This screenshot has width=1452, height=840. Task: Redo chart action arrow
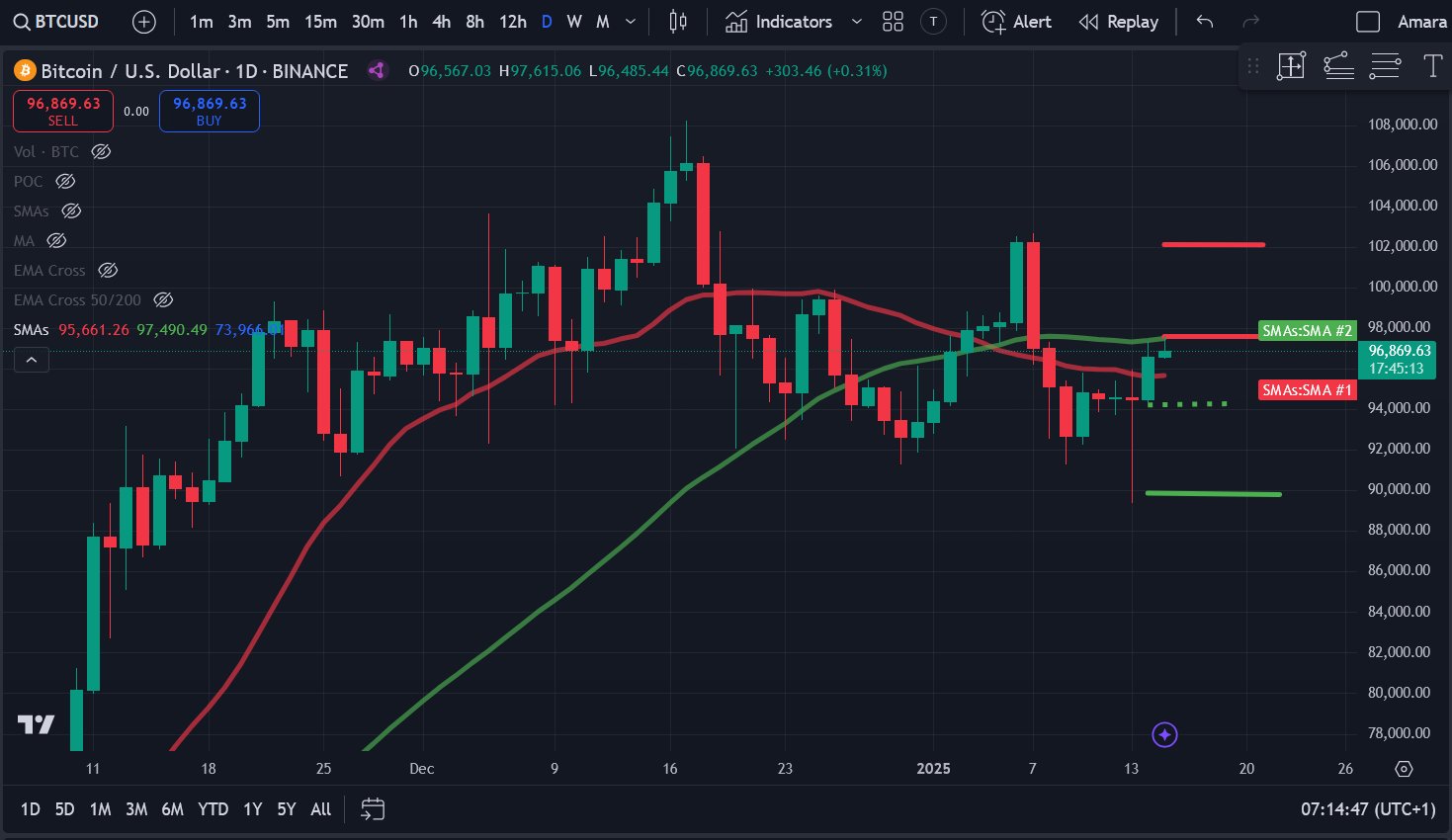coord(1251,22)
